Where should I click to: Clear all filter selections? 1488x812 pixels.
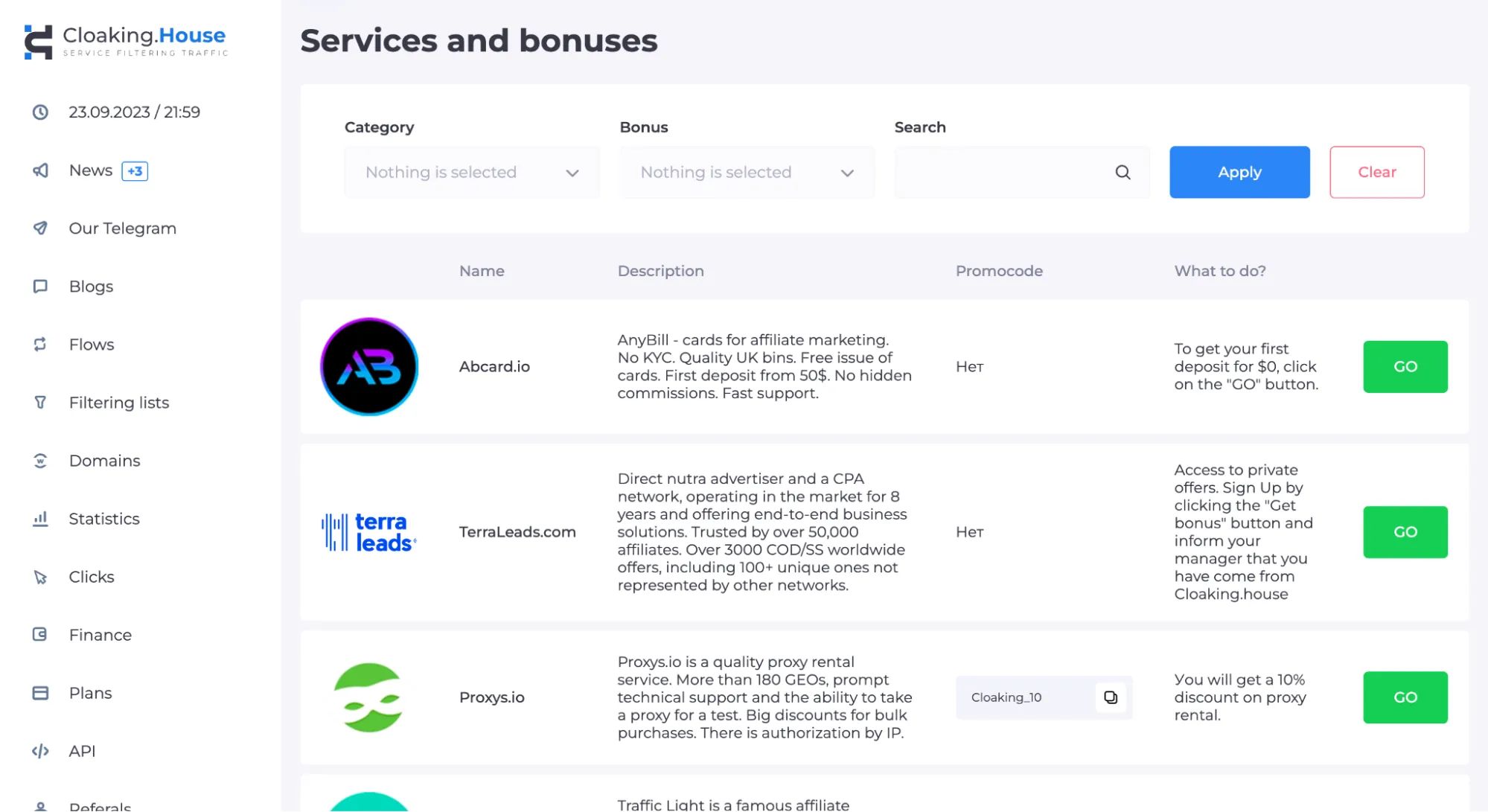(x=1377, y=173)
